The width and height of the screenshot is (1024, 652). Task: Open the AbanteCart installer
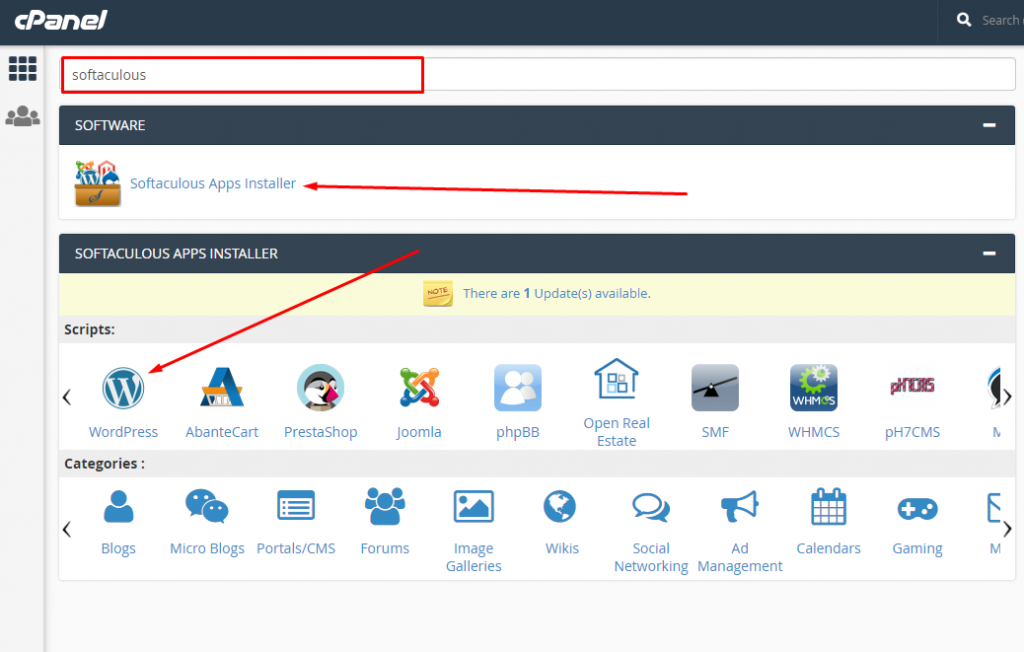tap(221, 388)
